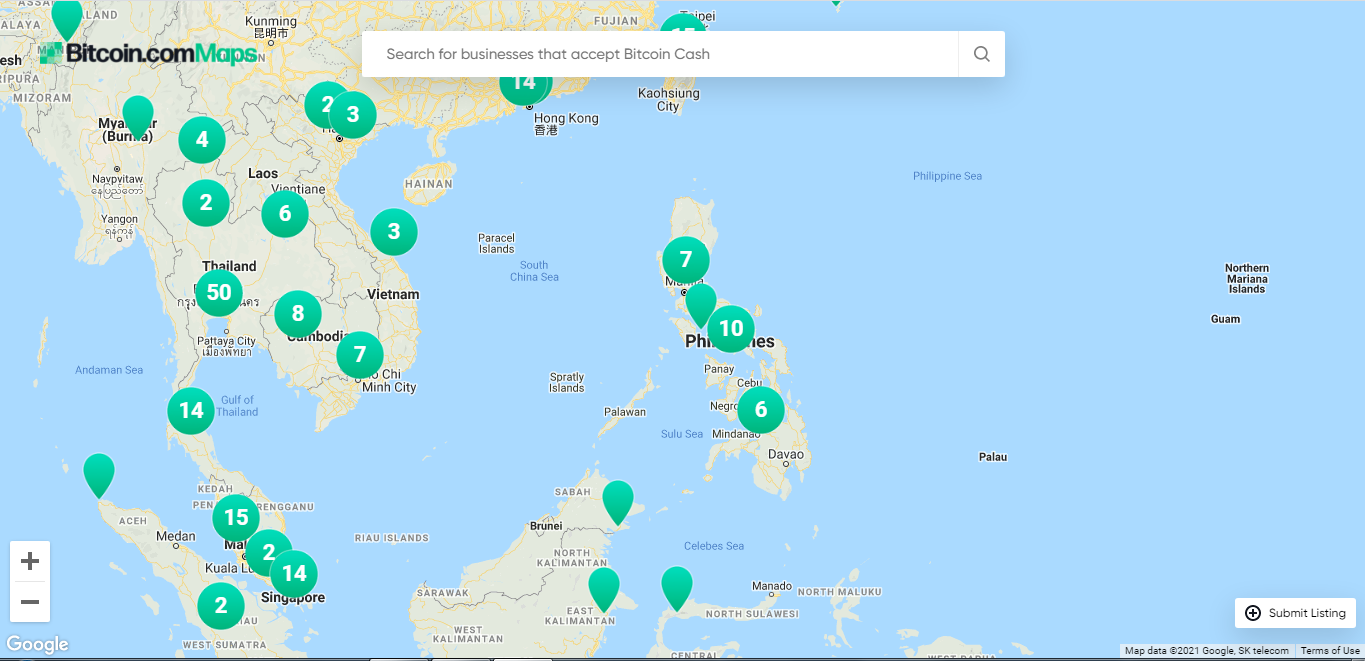Screen dimensions: 1365x661
Task: Click the Paracel Islands label
Action: pos(496,244)
